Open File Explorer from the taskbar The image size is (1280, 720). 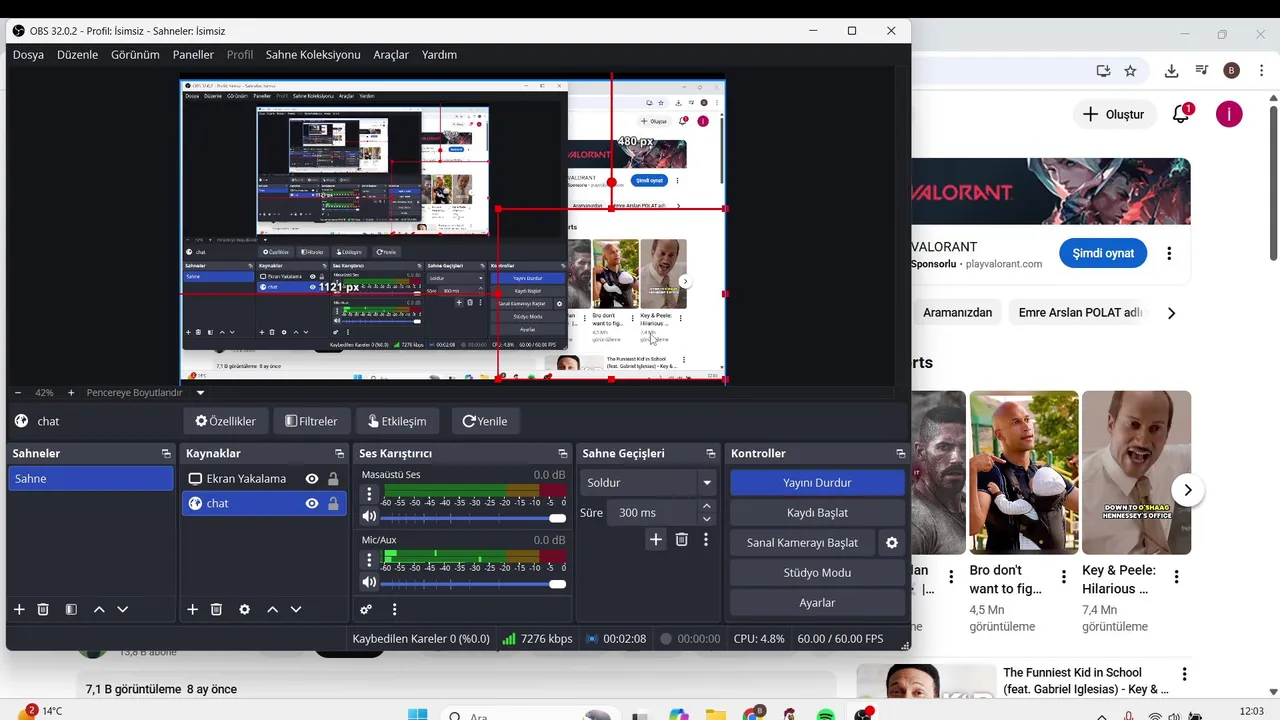pos(715,715)
